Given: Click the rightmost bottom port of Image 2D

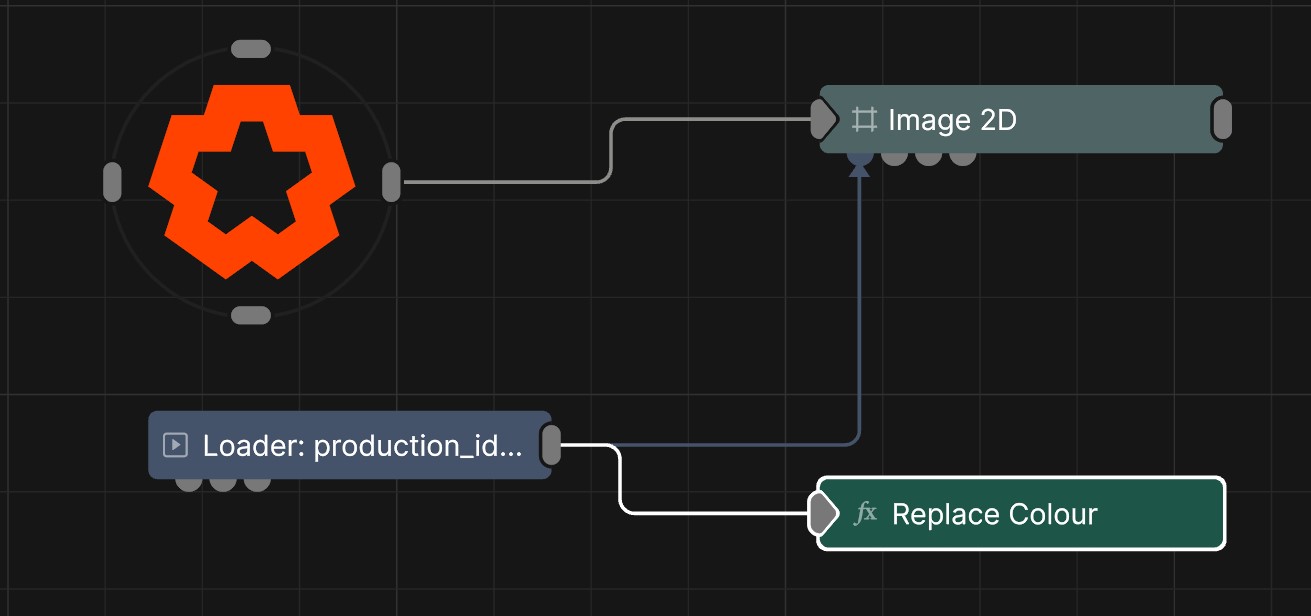Looking at the screenshot, I should pos(962,157).
